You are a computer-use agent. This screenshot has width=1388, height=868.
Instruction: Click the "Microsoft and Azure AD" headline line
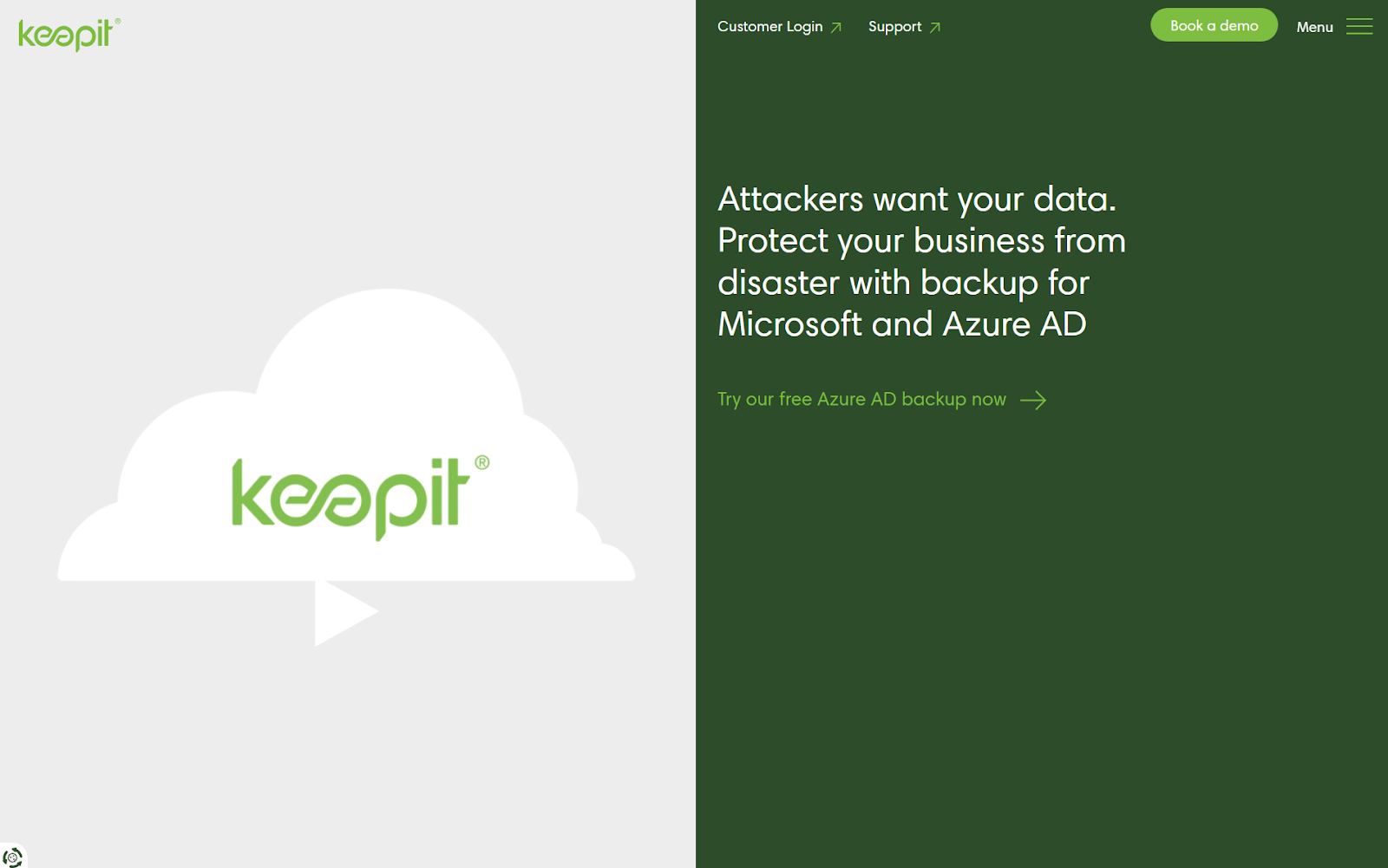(901, 324)
